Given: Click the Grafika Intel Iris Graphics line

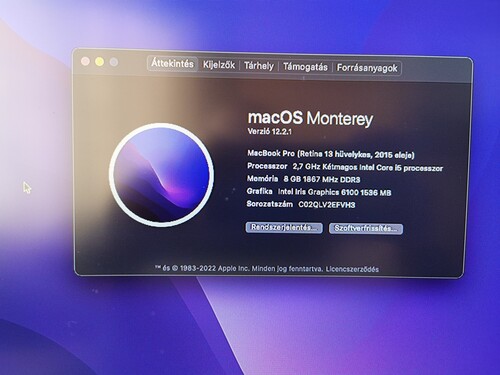Looking at the screenshot, I should (x=319, y=192).
